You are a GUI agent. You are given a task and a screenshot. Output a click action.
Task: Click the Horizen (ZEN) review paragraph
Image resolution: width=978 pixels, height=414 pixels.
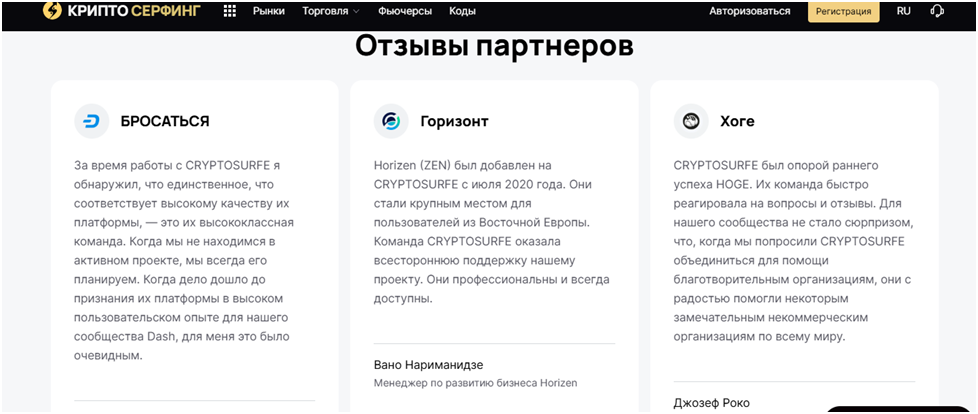tap(491, 232)
